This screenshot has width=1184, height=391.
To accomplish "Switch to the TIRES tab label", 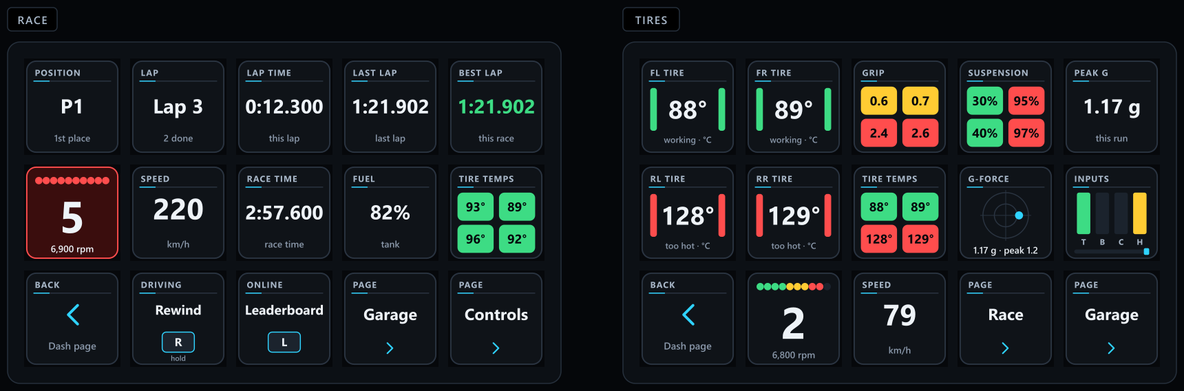I will 651,20.
